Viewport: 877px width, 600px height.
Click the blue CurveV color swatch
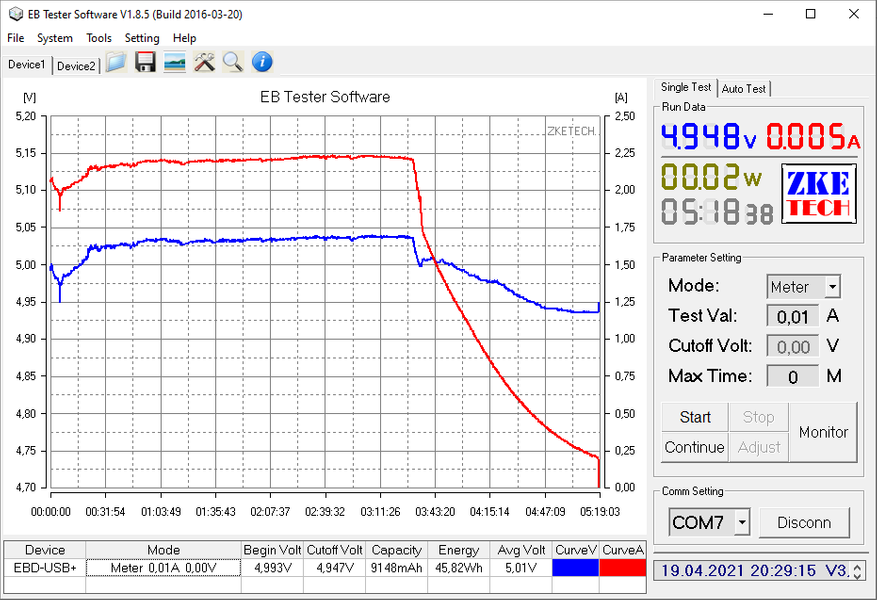coord(575,567)
